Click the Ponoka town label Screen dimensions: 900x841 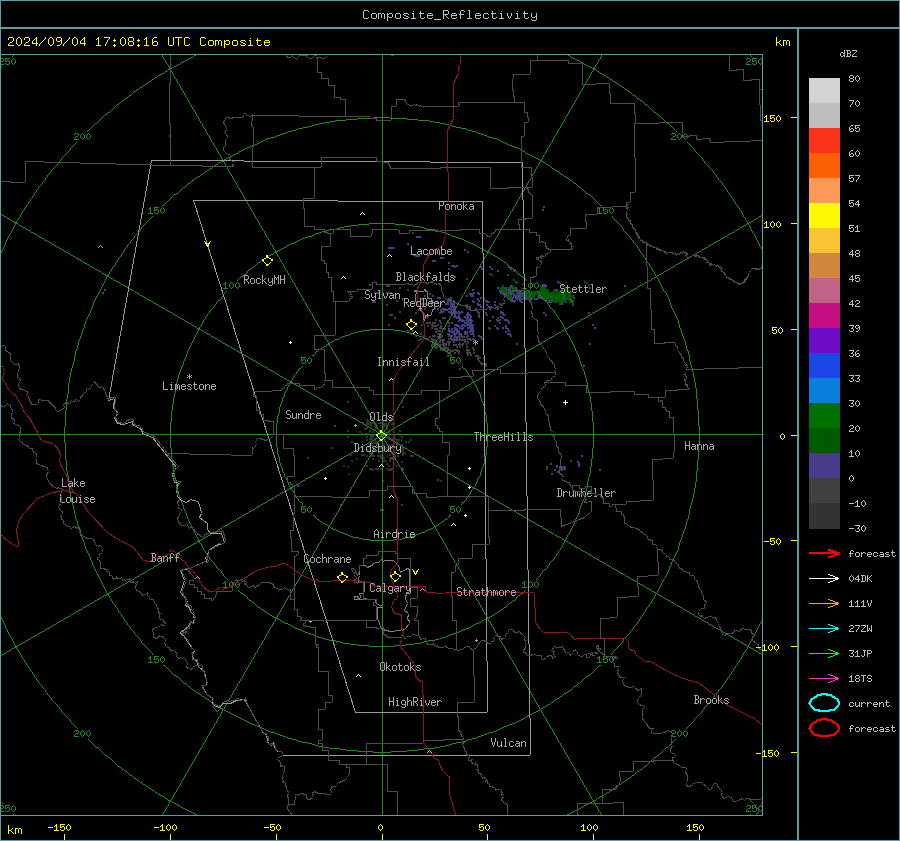coord(456,207)
